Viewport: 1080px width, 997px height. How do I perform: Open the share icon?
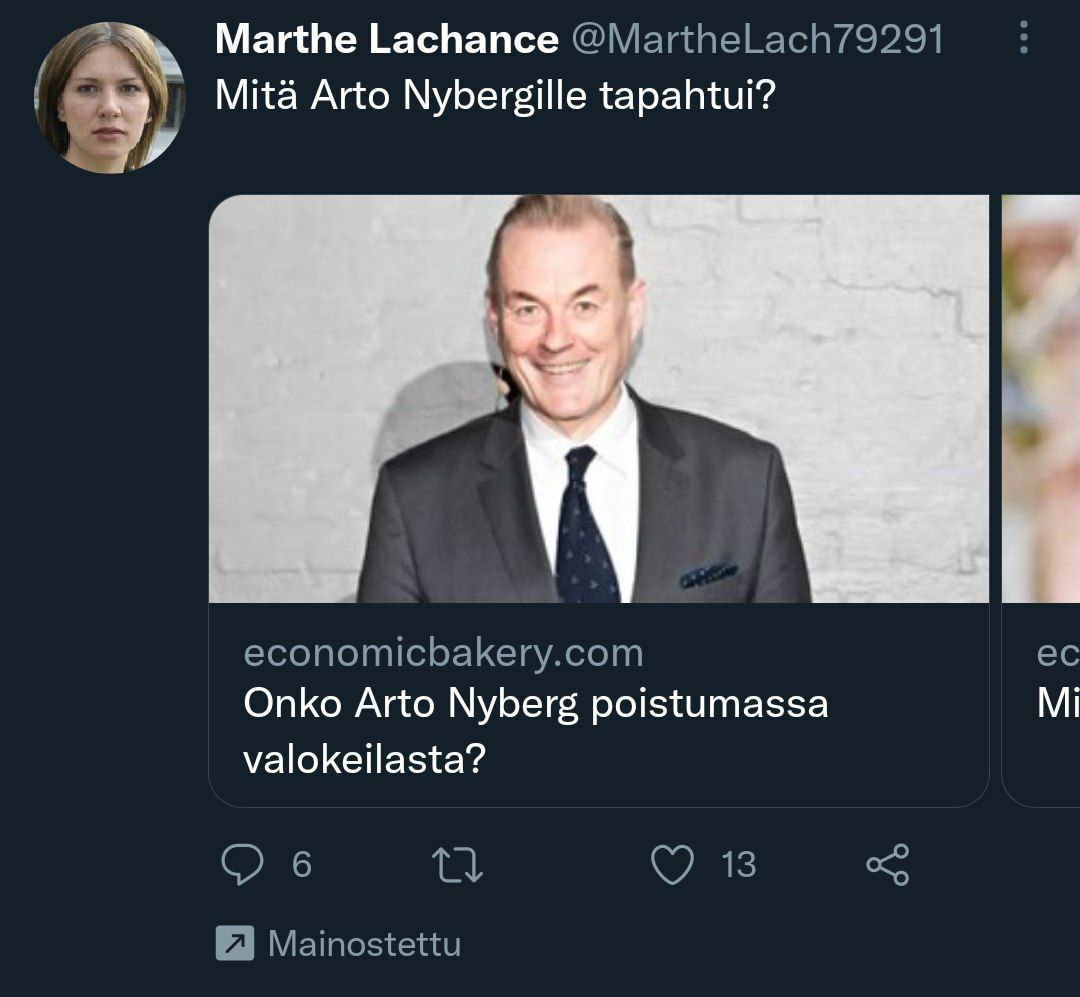tap(887, 864)
